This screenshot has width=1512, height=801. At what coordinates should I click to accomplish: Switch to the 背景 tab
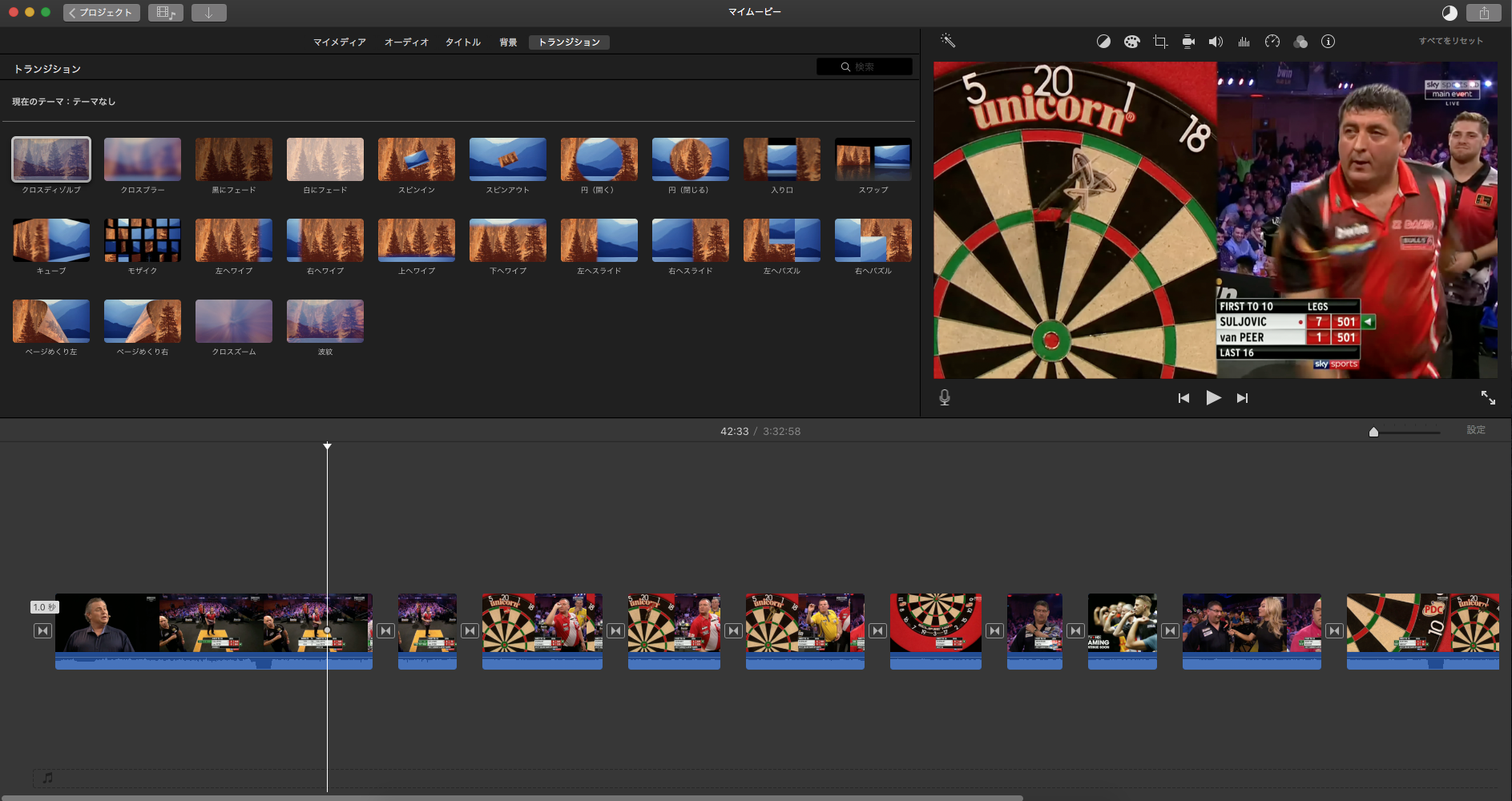pos(508,42)
